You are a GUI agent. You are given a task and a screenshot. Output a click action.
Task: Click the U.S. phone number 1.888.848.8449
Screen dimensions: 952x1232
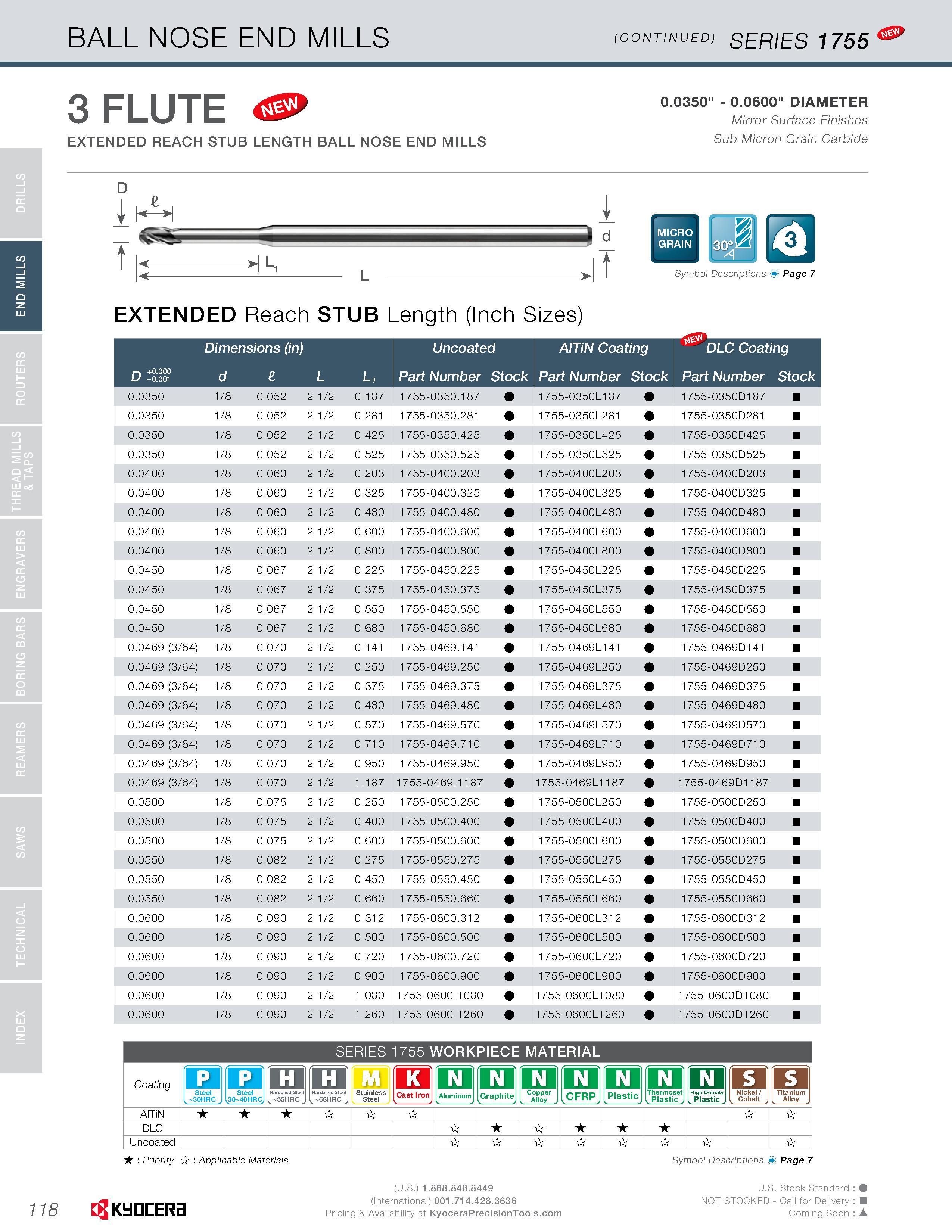pyautogui.click(x=457, y=1188)
